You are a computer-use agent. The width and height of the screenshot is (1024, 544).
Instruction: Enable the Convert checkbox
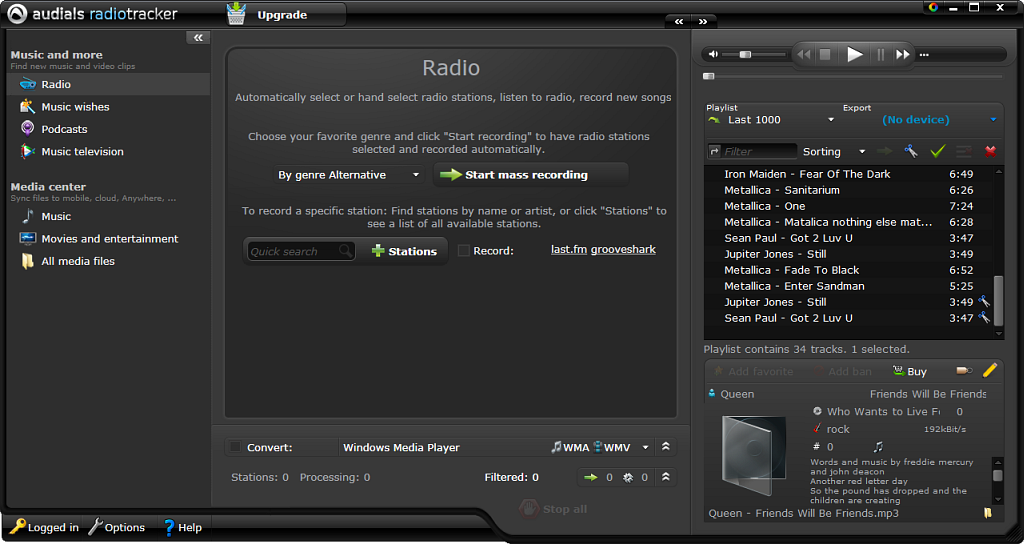pyautogui.click(x=235, y=447)
